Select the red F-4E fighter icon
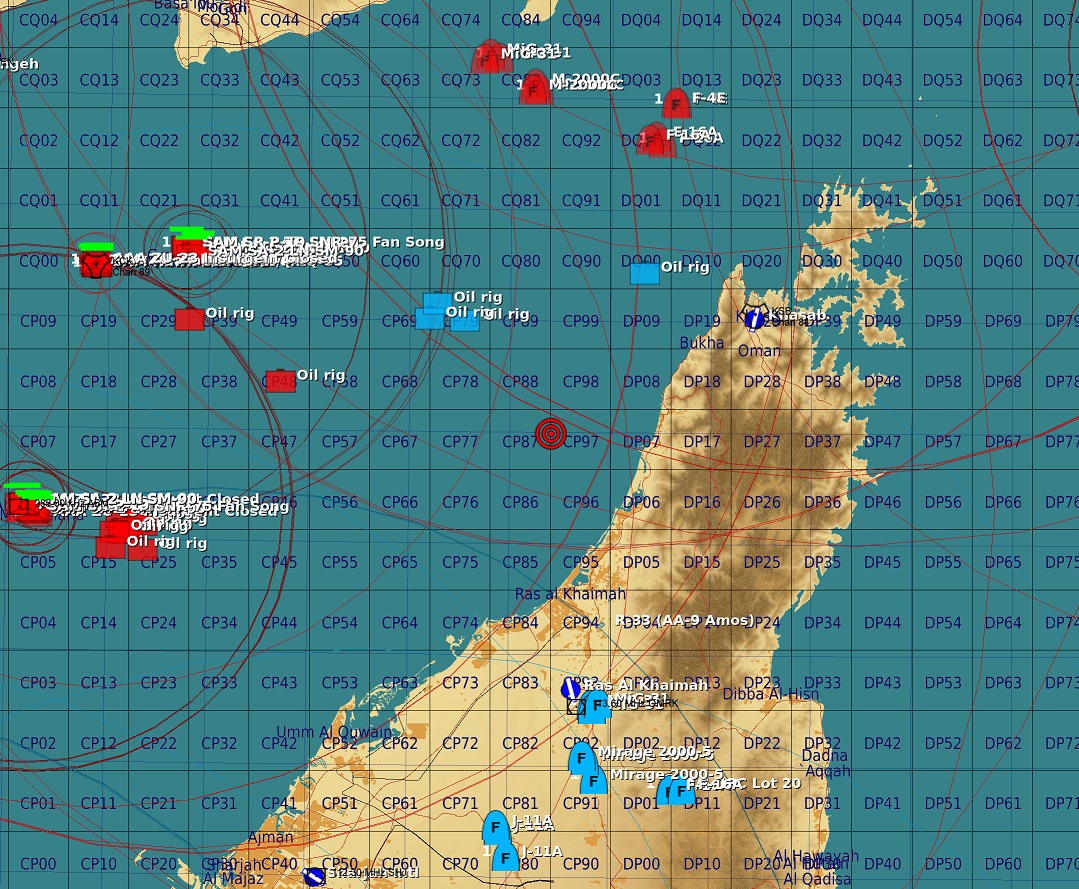1079x889 pixels. pos(676,102)
